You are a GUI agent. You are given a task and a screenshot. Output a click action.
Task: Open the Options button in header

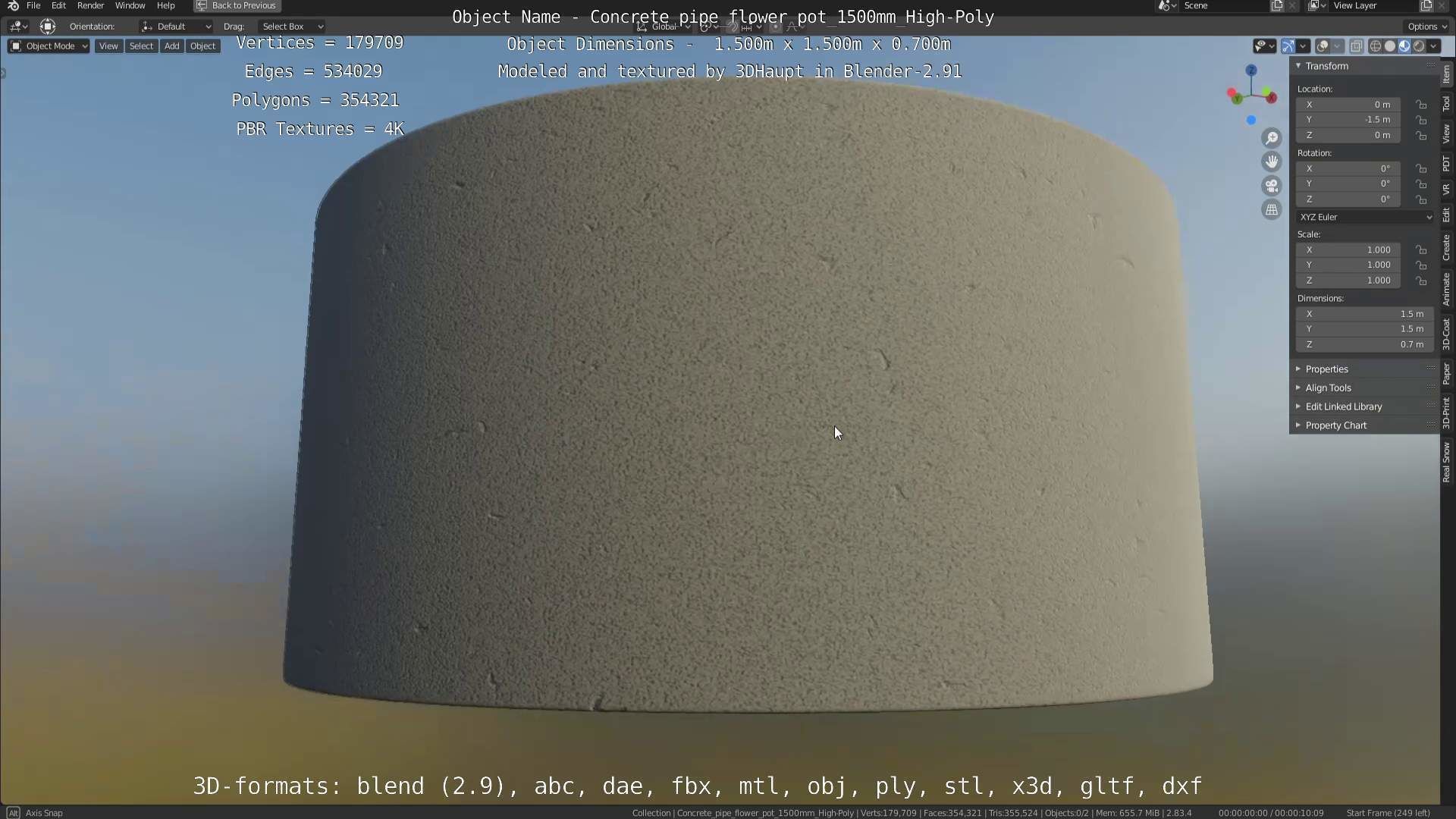(x=1427, y=27)
